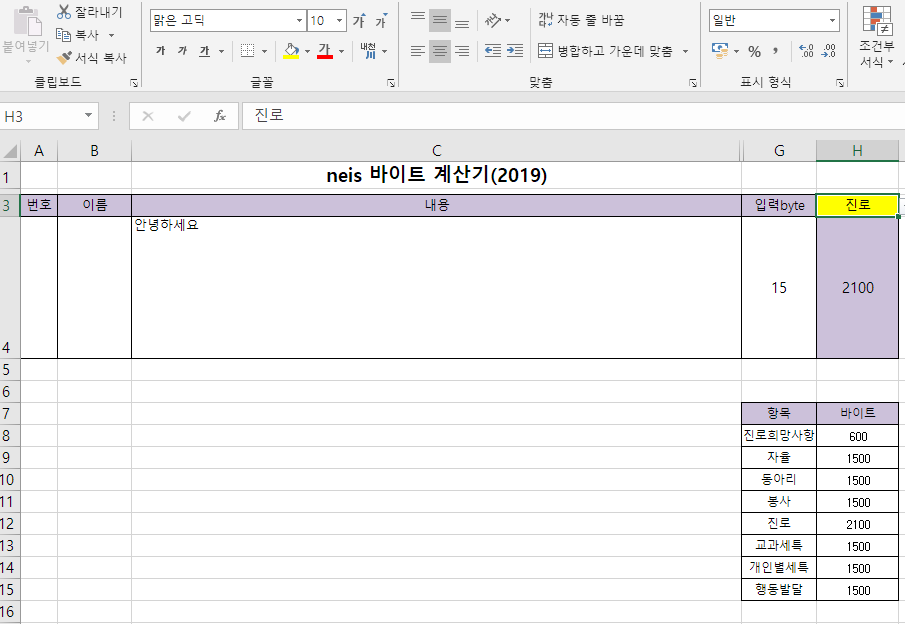
Task: Toggle italic formatting
Action: [182, 51]
